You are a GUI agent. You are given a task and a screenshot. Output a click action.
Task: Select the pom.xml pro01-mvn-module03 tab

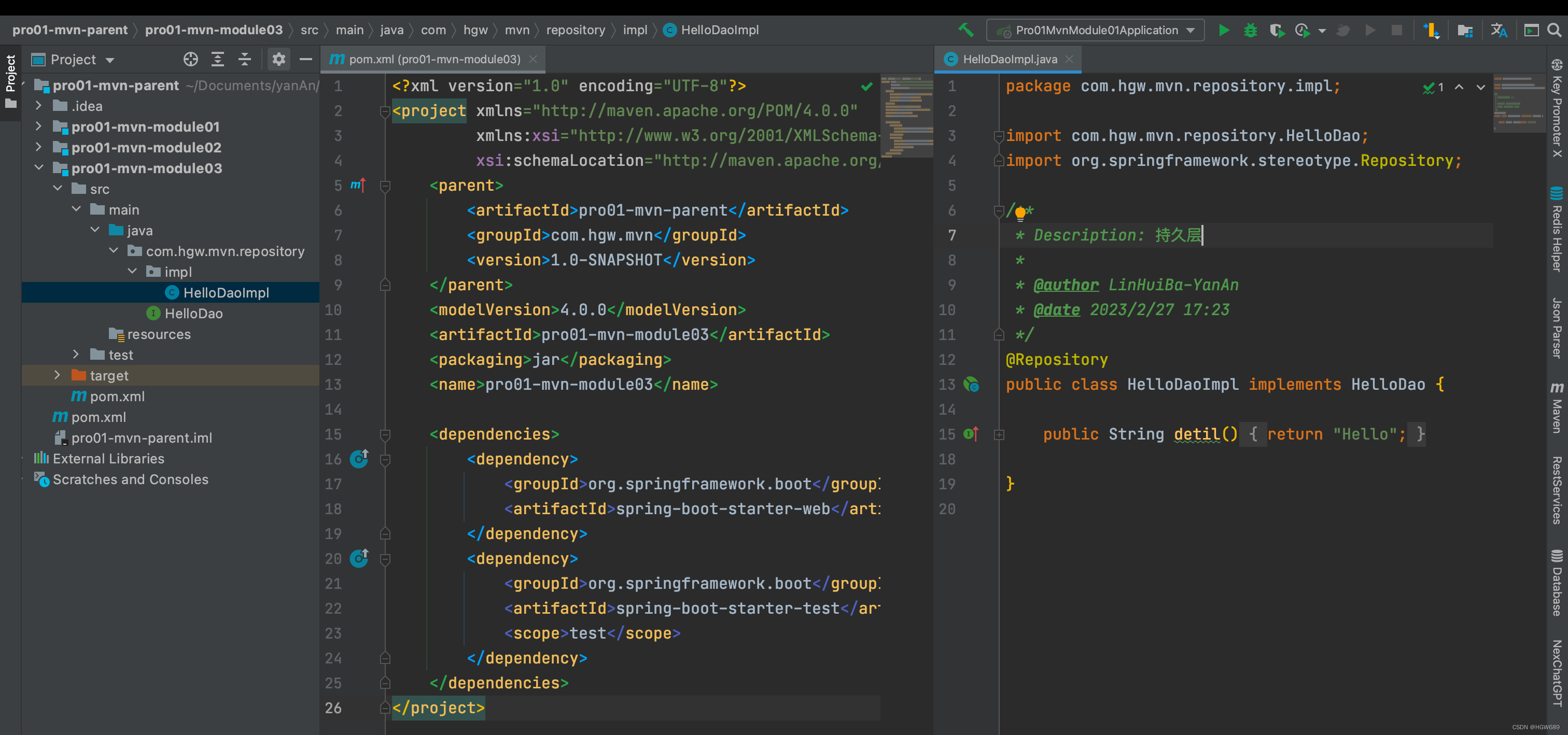pos(430,58)
